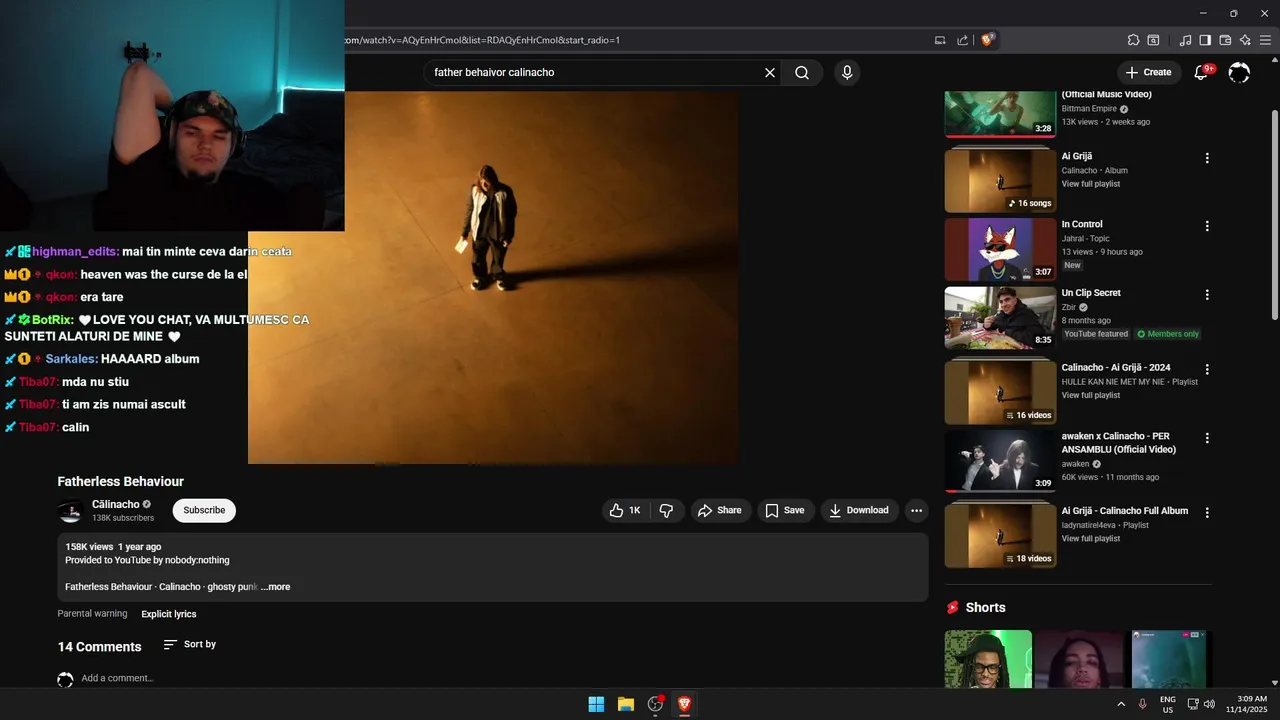Open options for Ai Grijă Calinacho Full Album
Screen dimensions: 1280x720
[1207, 512]
